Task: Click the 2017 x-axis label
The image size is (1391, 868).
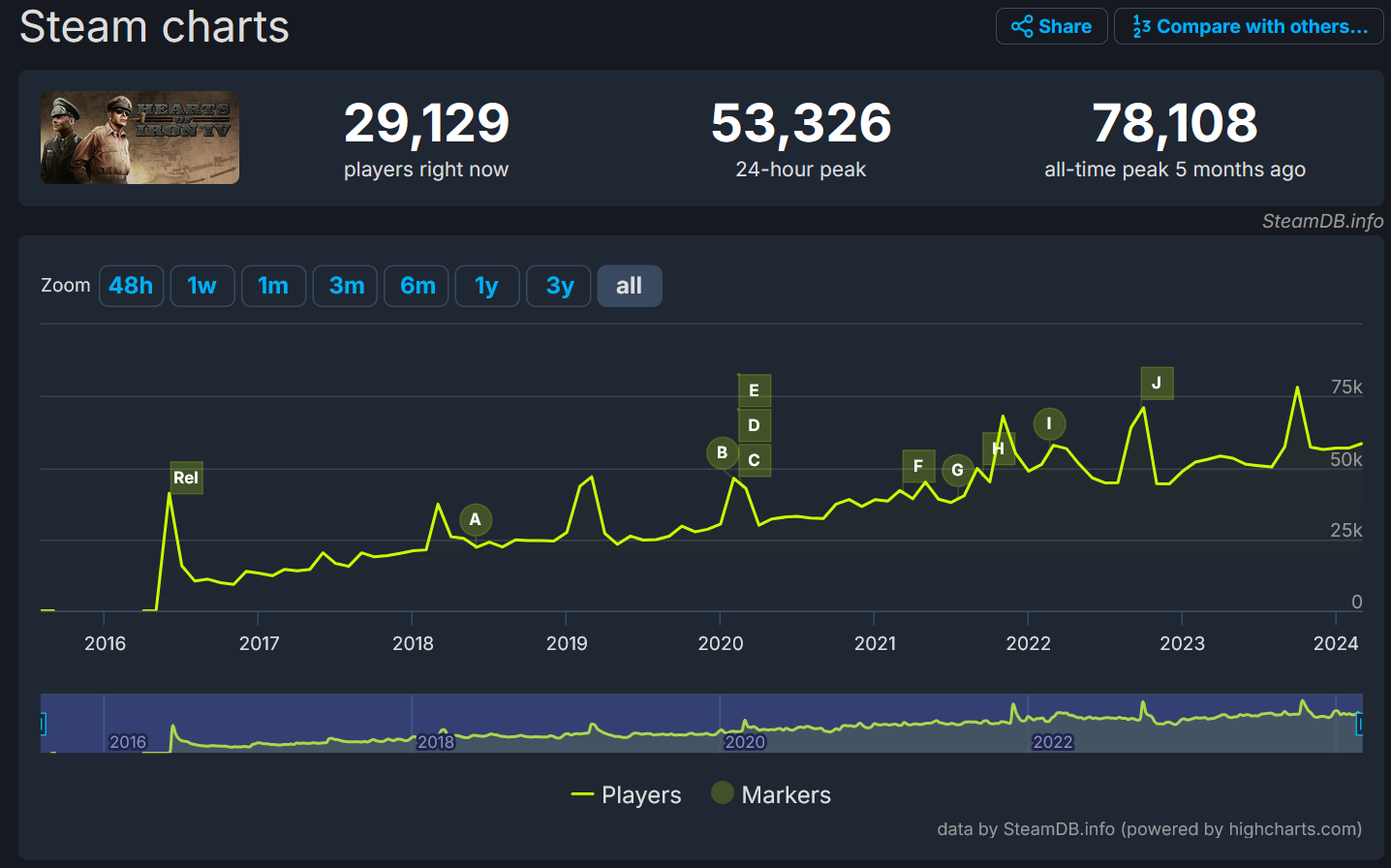Action: pyautogui.click(x=260, y=643)
